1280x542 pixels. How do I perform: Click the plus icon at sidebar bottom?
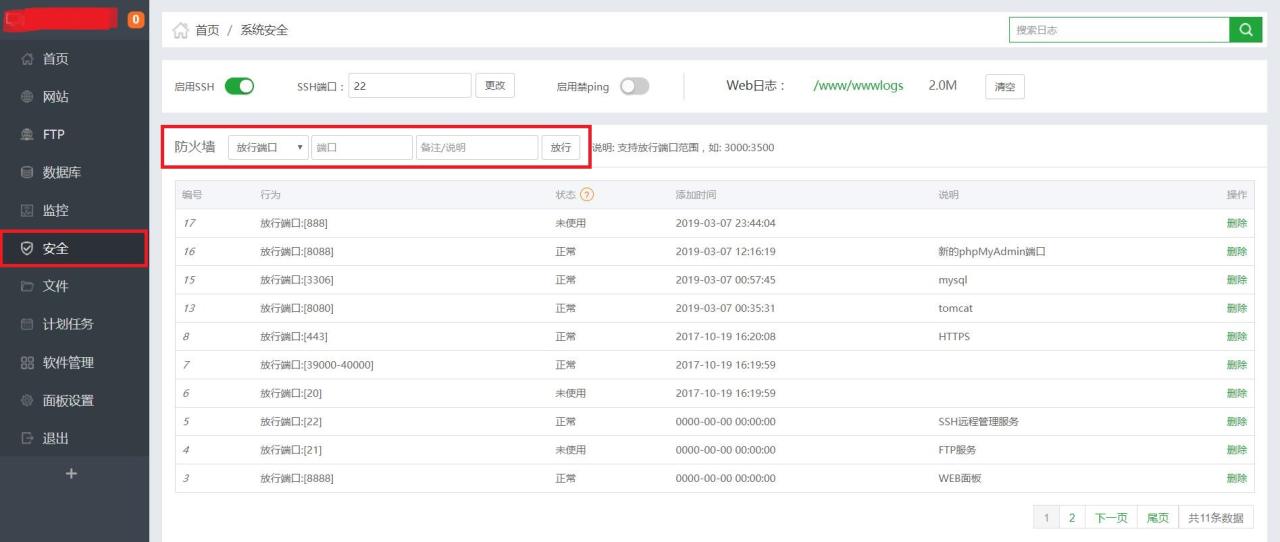pyautogui.click(x=71, y=474)
